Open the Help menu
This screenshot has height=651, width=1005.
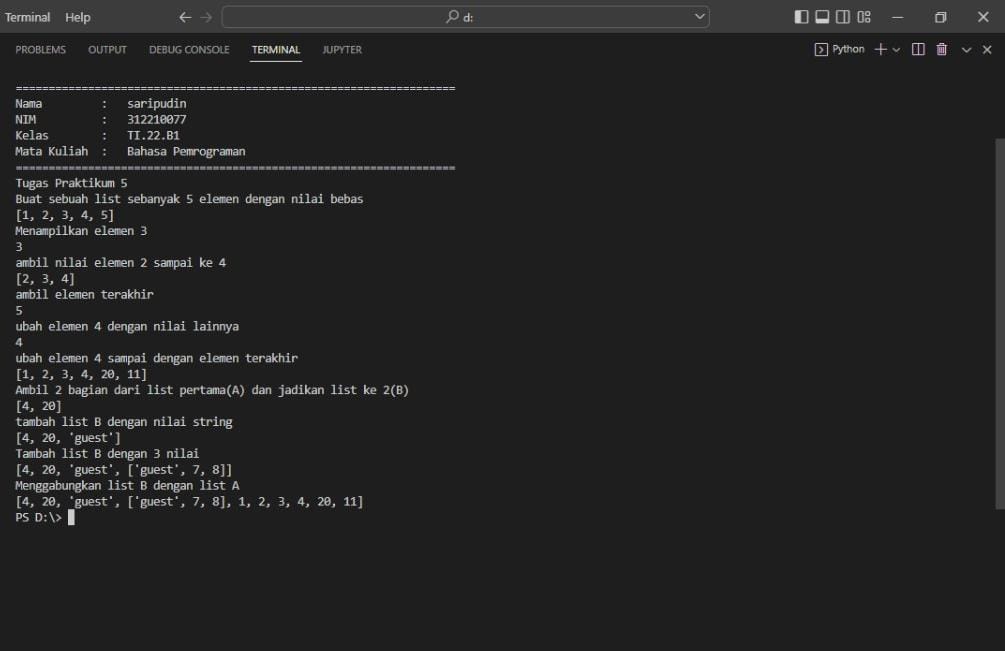coord(76,17)
